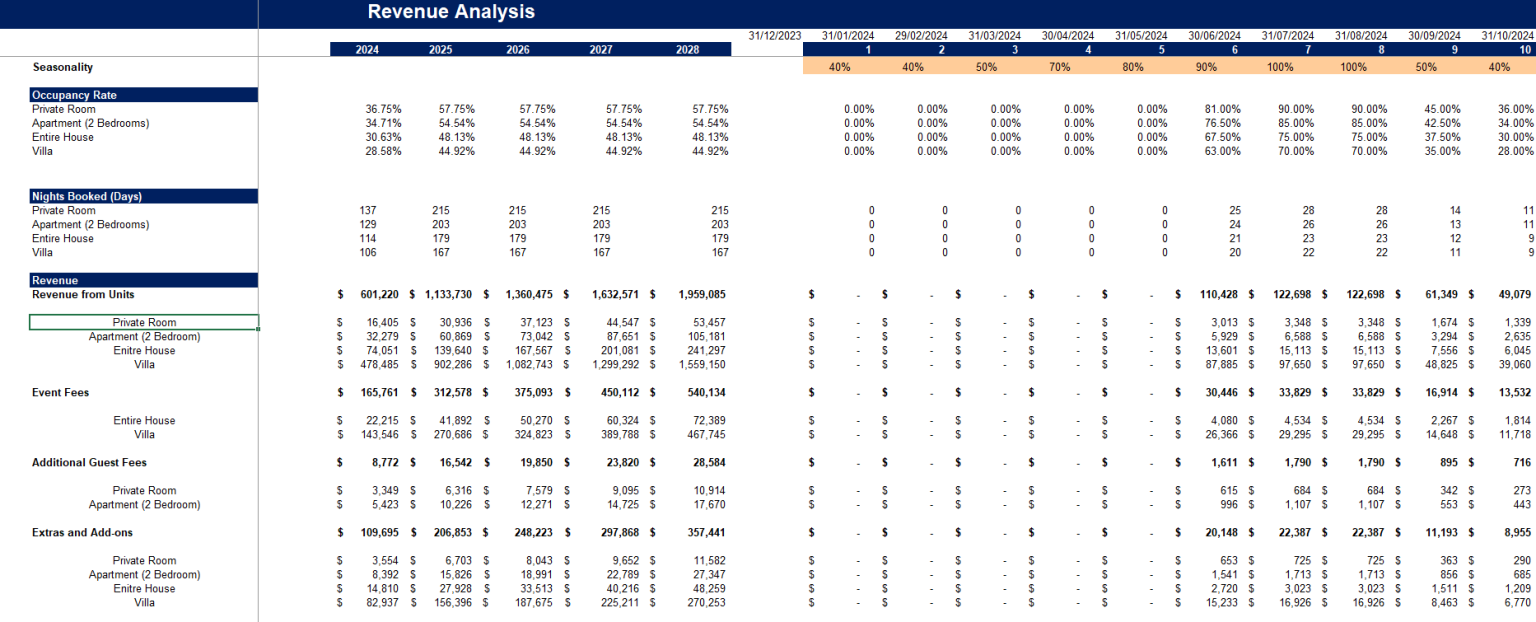Select the 8,772 Additional Guest Fees total

(x=387, y=463)
